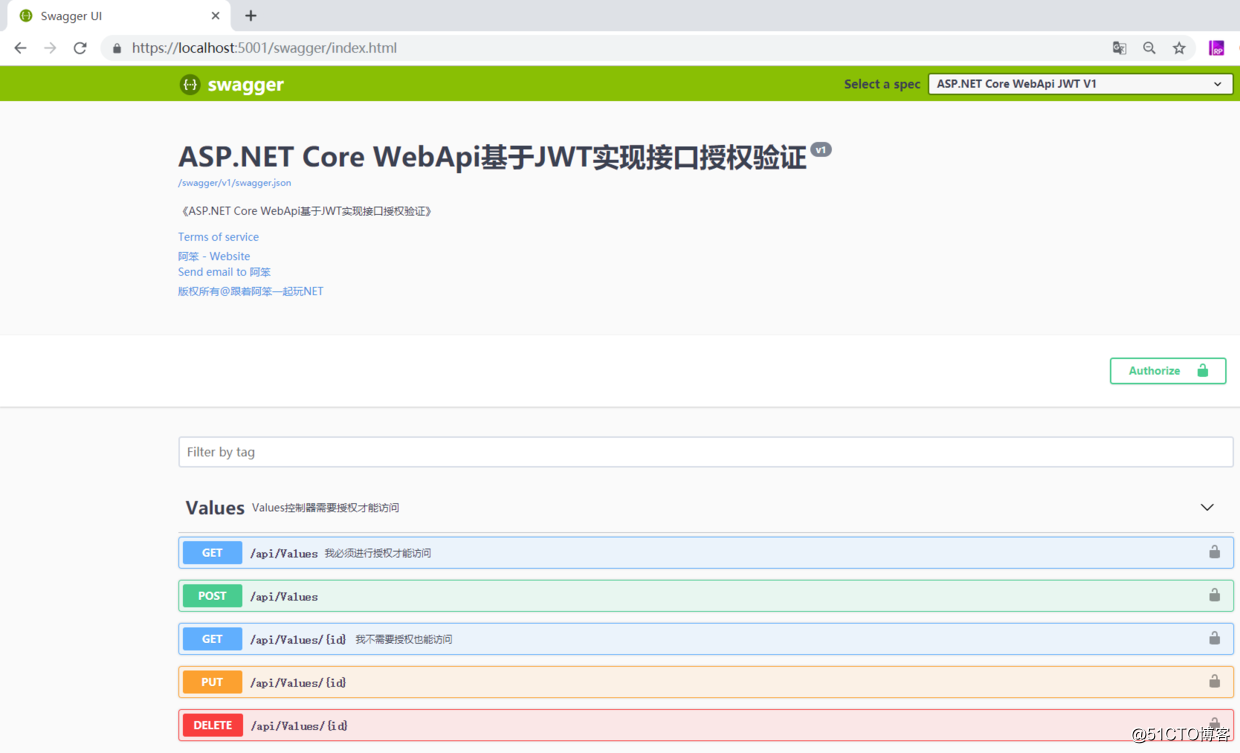Open the zoom magnifier icon
1240x753 pixels.
pos(1149,48)
